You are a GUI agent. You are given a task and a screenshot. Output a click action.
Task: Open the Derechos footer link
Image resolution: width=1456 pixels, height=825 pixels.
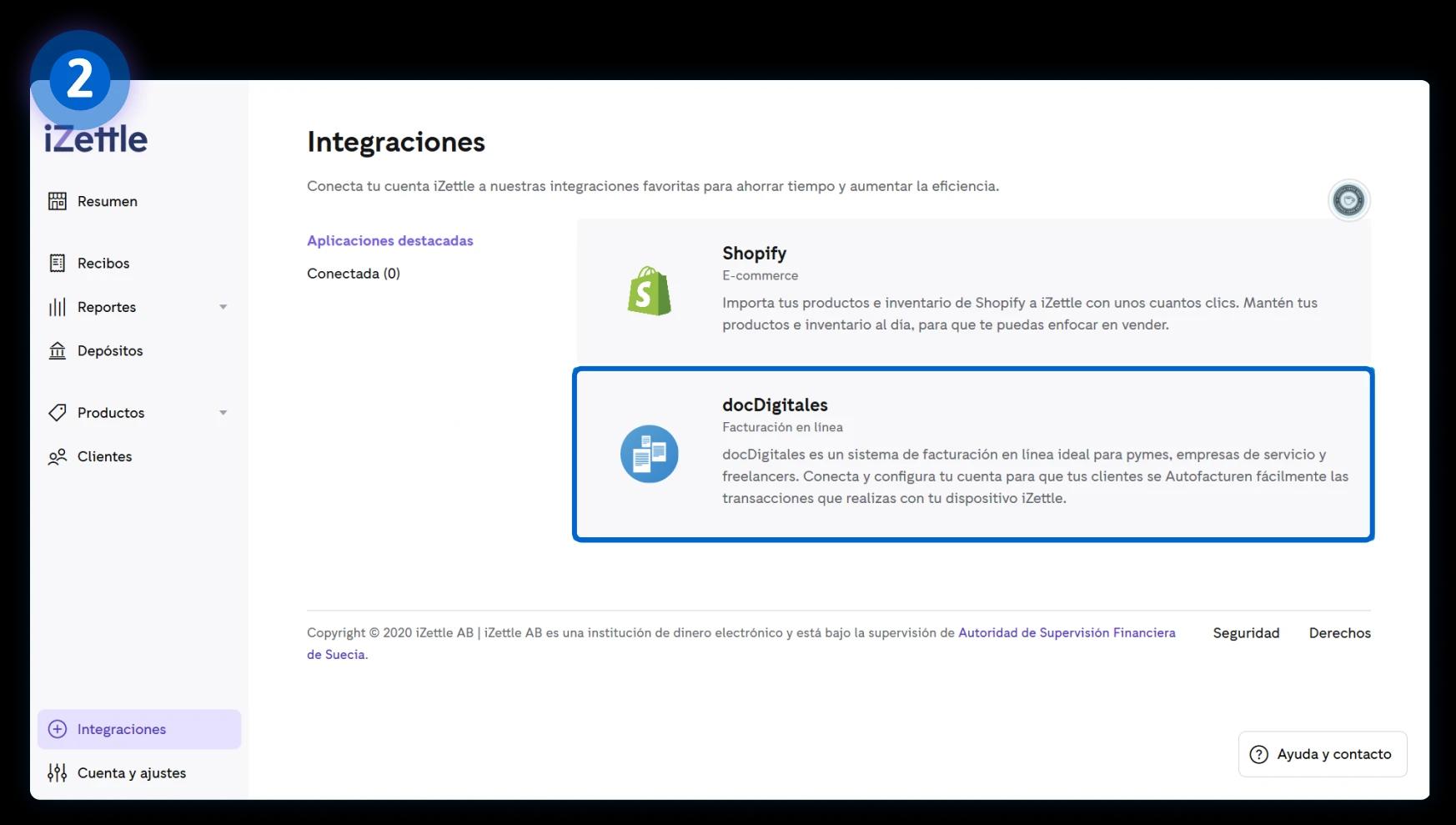(x=1340, y=633)
